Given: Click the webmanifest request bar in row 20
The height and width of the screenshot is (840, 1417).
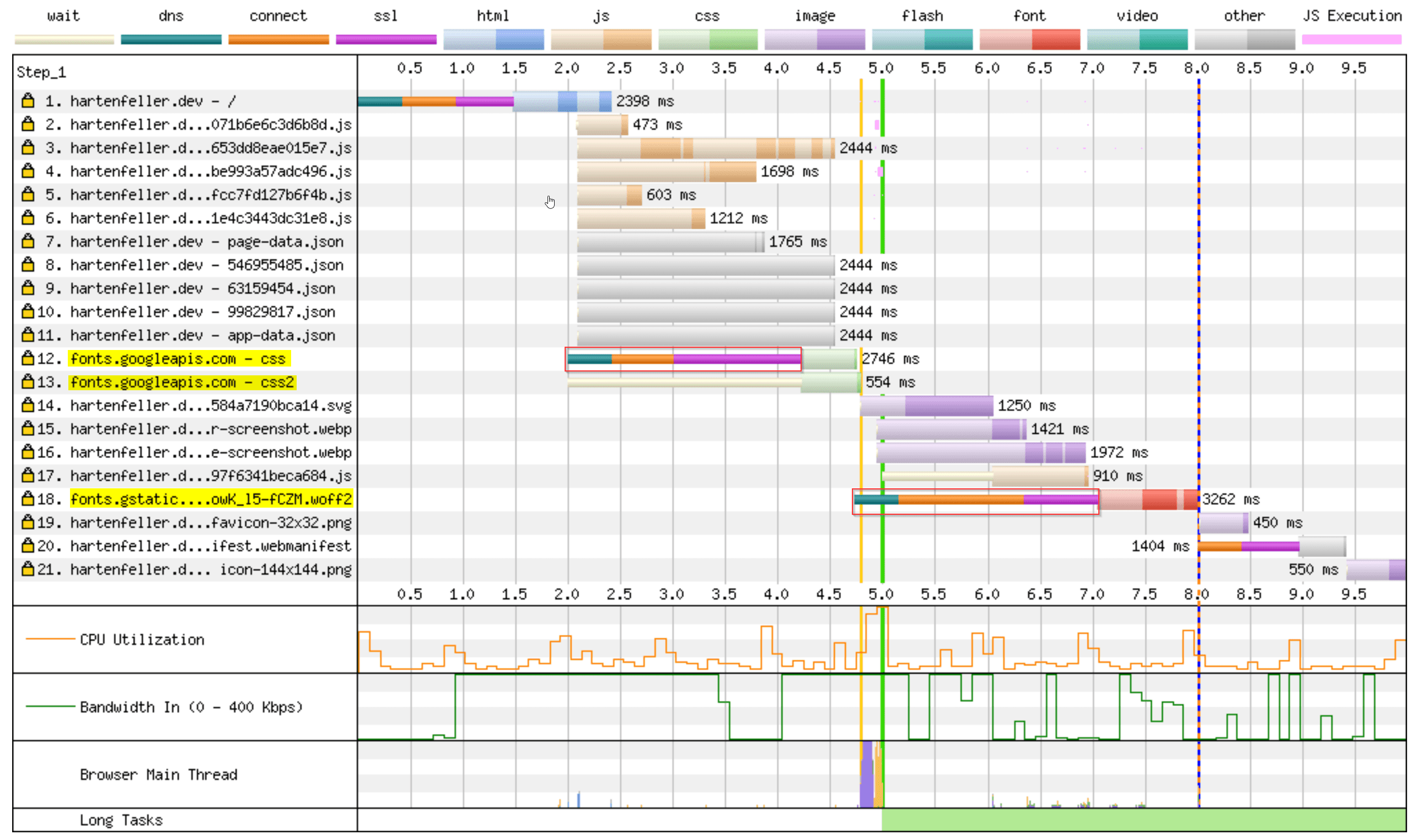Looking at the screenshot, I should [x=1271, y=546].
